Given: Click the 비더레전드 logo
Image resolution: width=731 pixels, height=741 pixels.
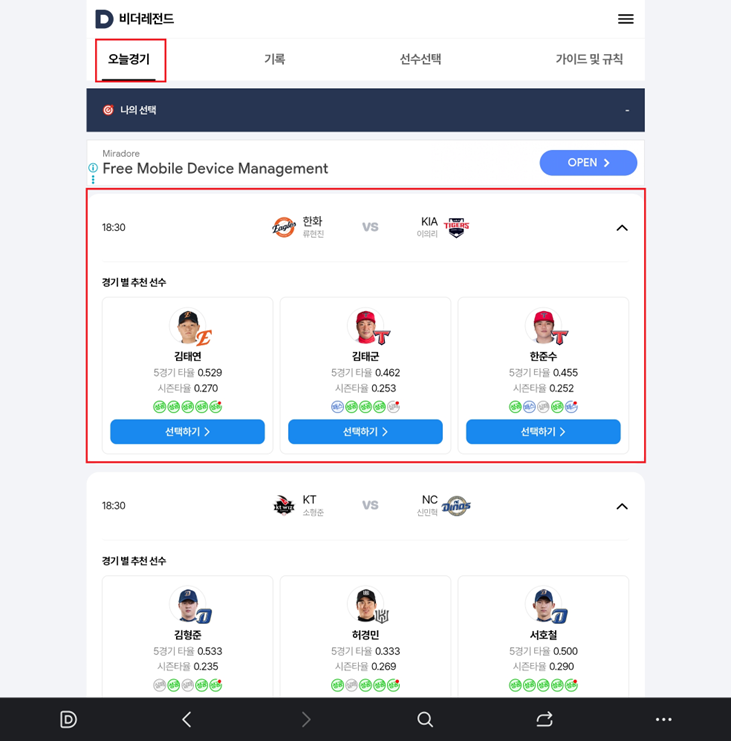Looking at the screenshot, I should coord(135,19).
